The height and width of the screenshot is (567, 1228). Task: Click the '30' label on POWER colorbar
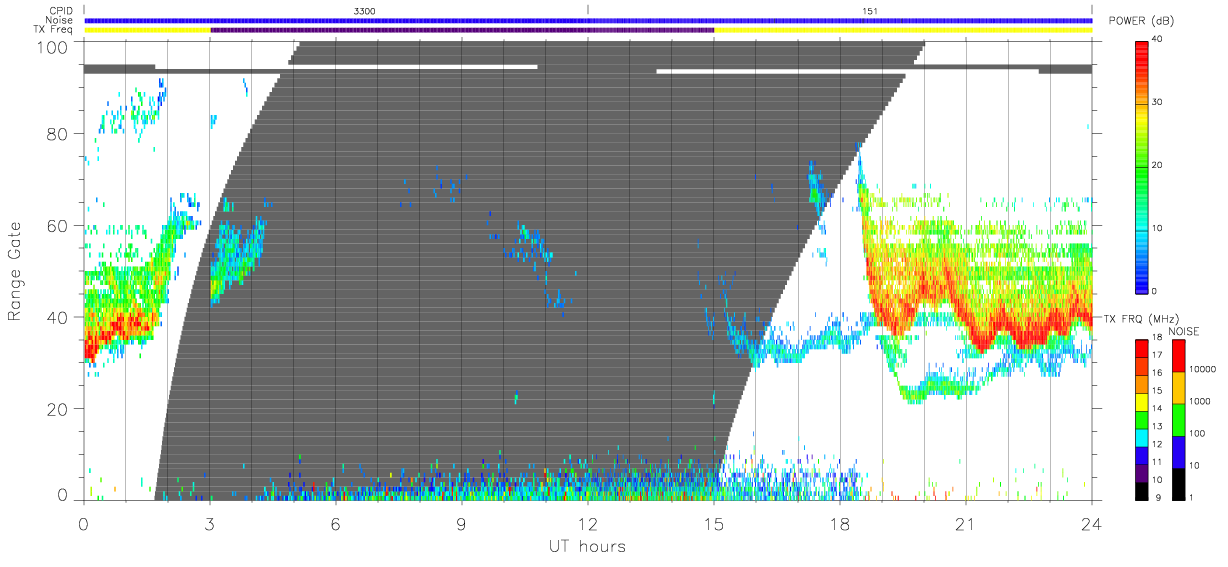click(1157, 102)
